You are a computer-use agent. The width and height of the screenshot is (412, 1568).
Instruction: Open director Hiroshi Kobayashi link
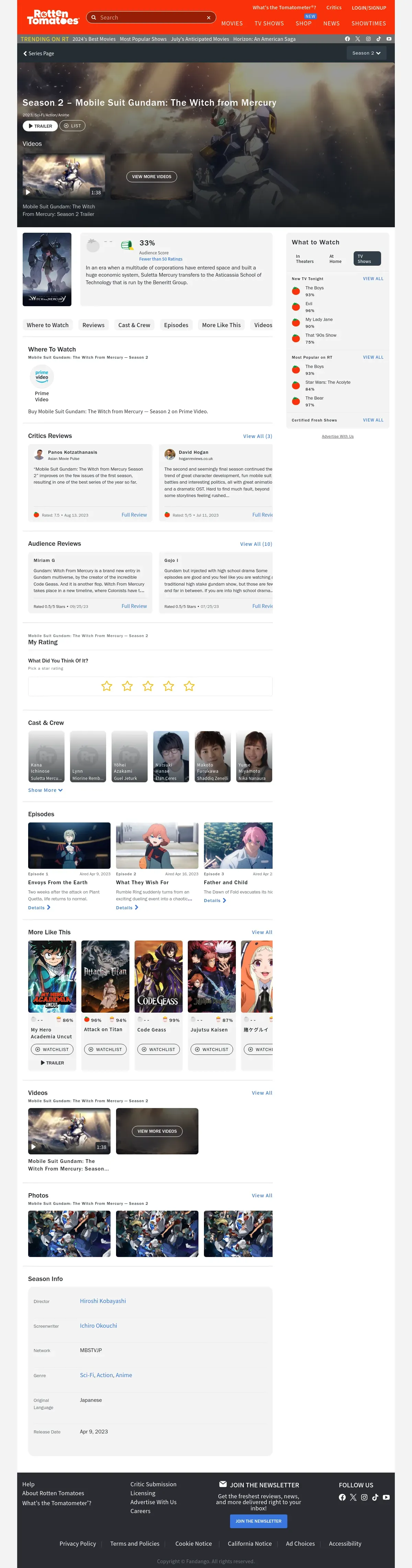(x=103, y=1301)
